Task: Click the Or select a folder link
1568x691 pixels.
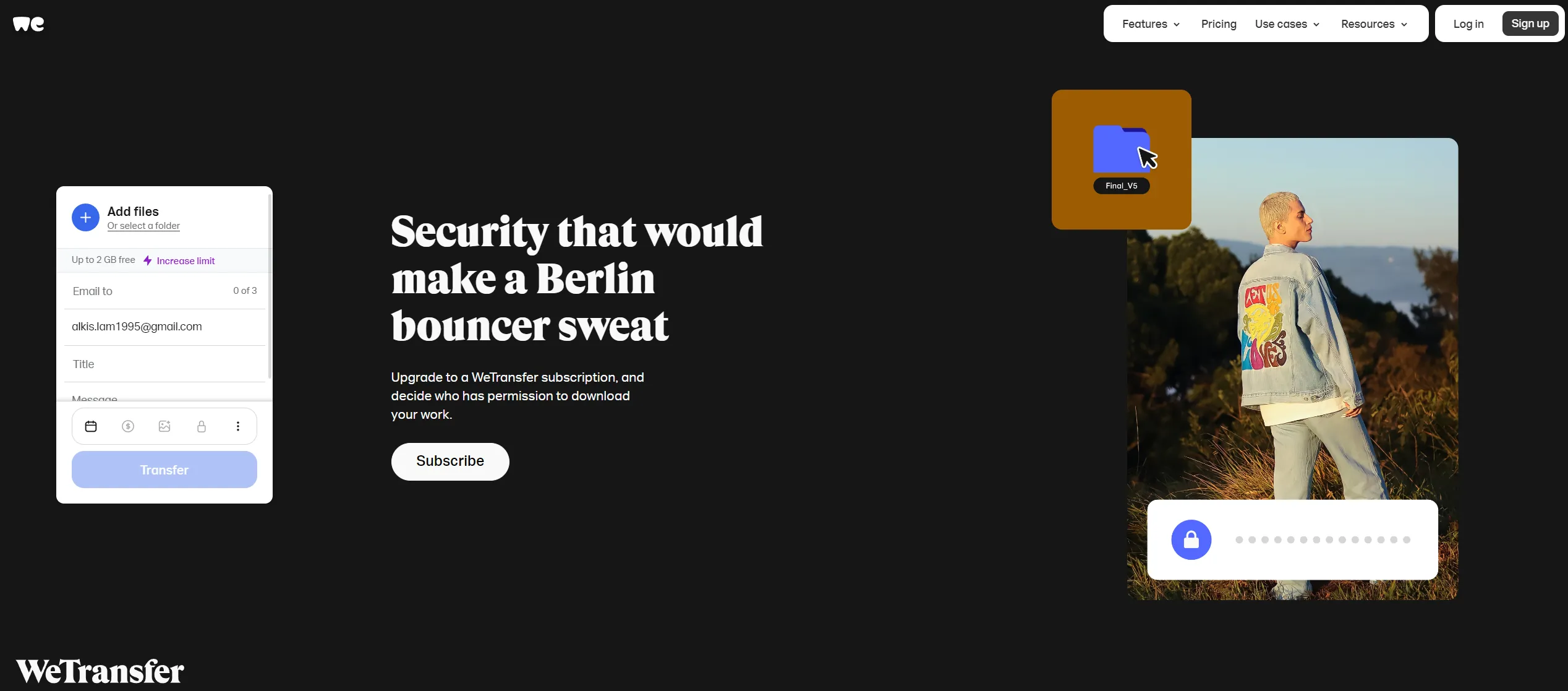Action: coord(143,225)
